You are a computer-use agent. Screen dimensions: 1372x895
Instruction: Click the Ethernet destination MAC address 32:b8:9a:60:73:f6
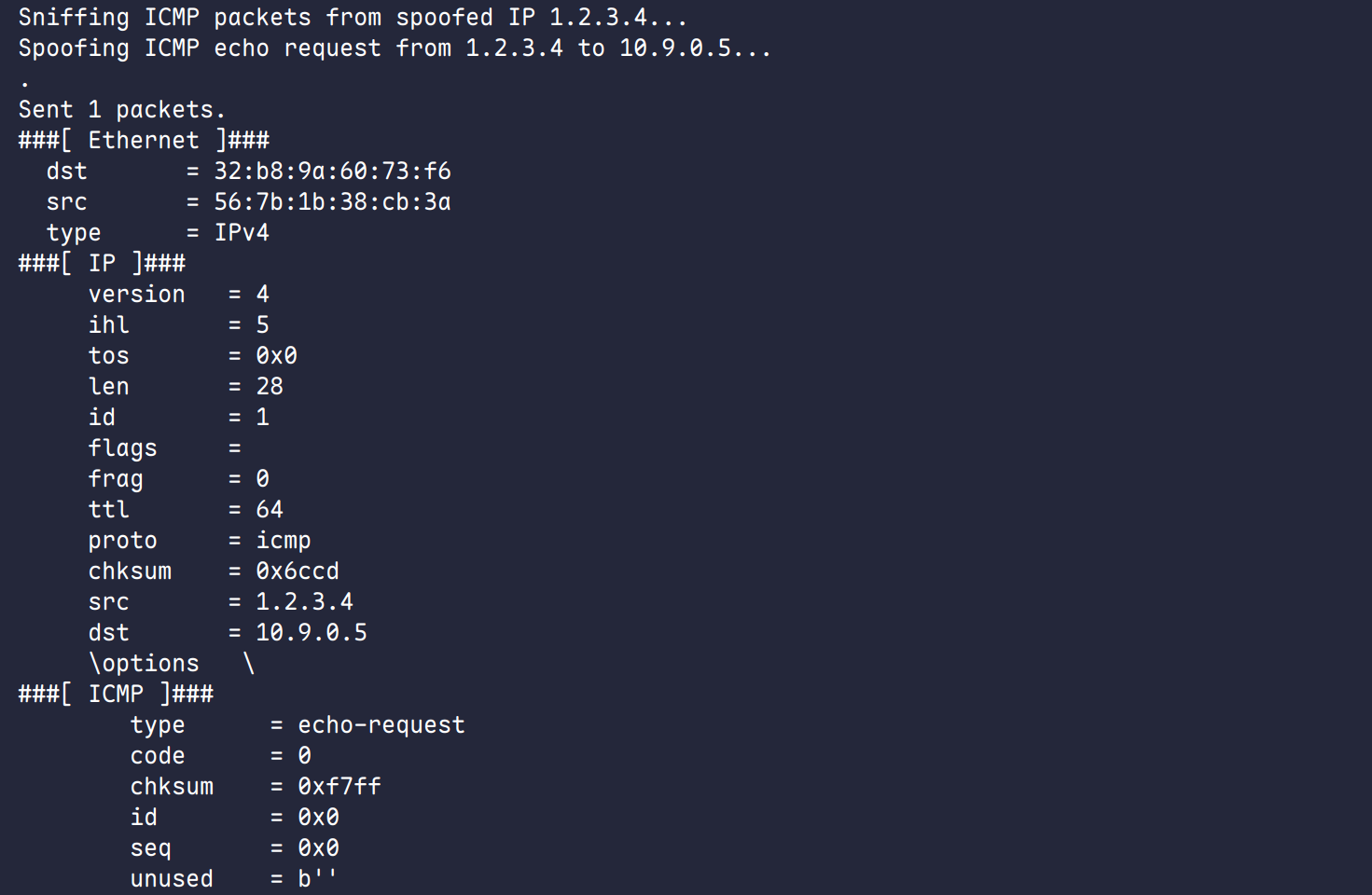[332, 172]
